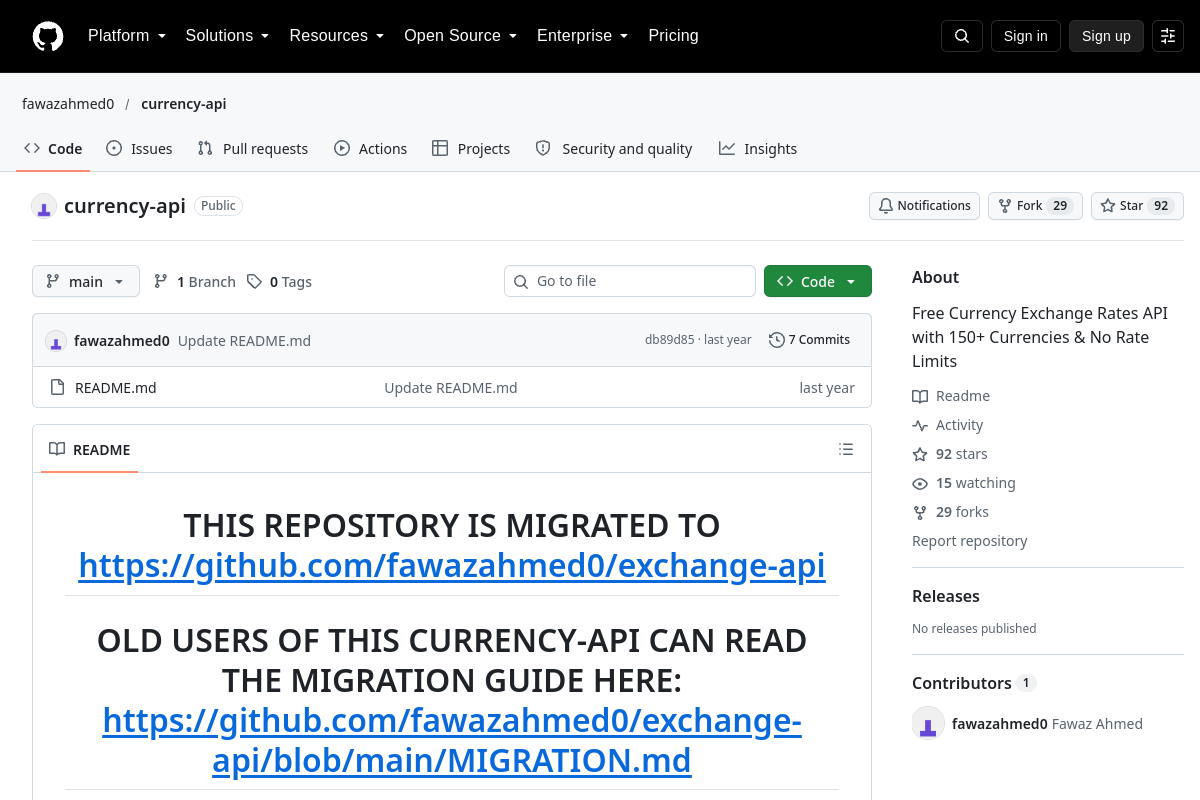Viewport: 1200px width, 800px height.
Task: View the 7 Commits history
Action: tap(810, 340)
